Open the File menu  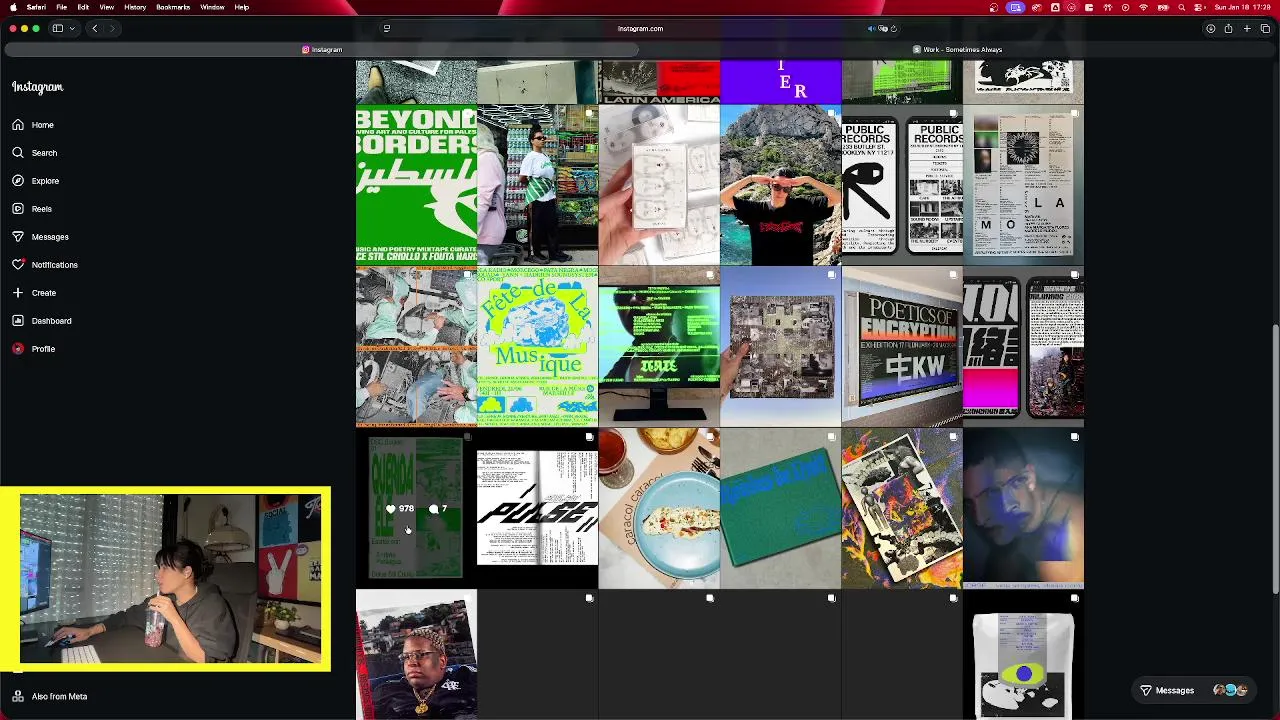click(x=61, y=7)
